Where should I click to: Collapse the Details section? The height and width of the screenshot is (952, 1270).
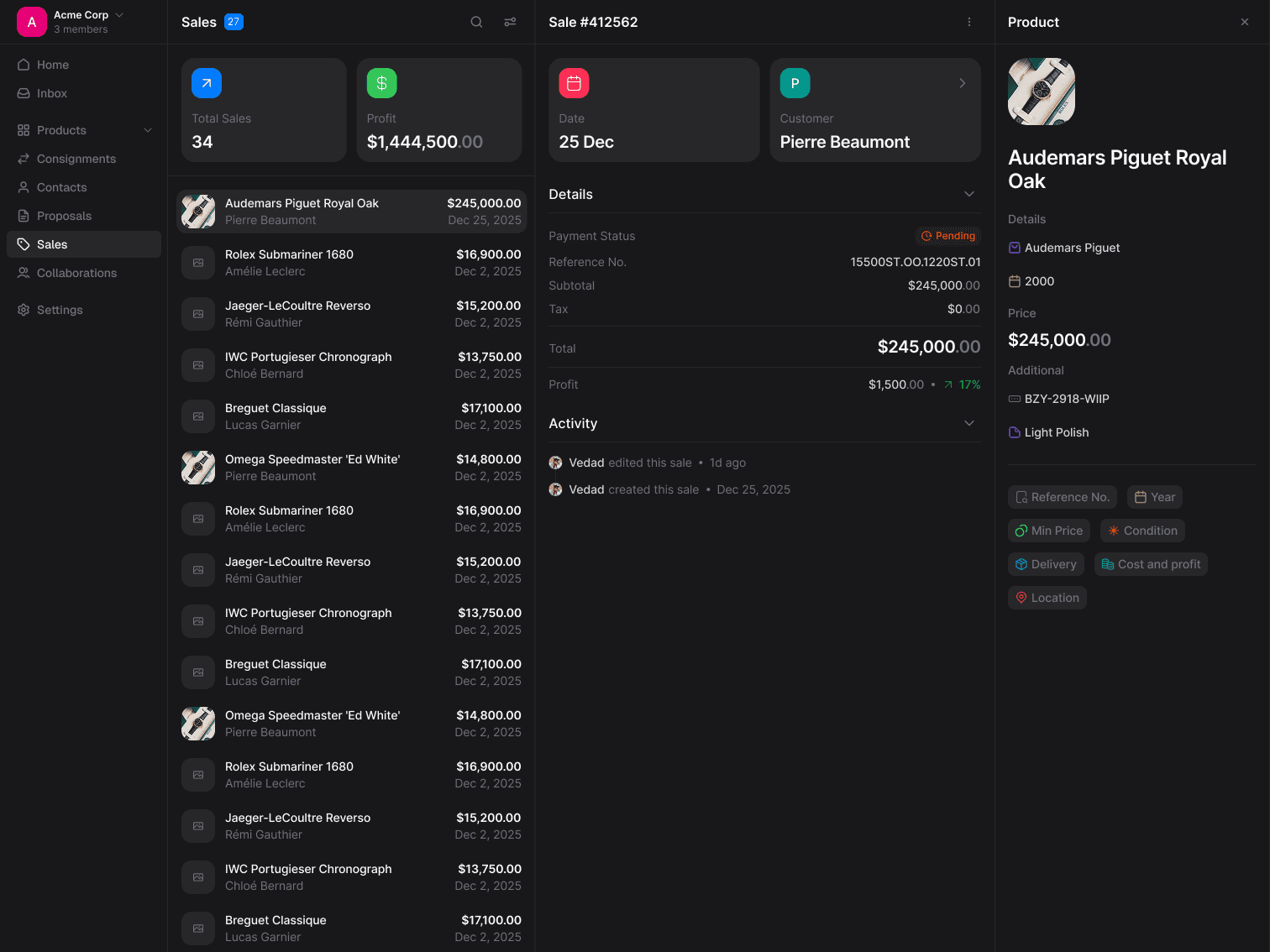(969, 194)
